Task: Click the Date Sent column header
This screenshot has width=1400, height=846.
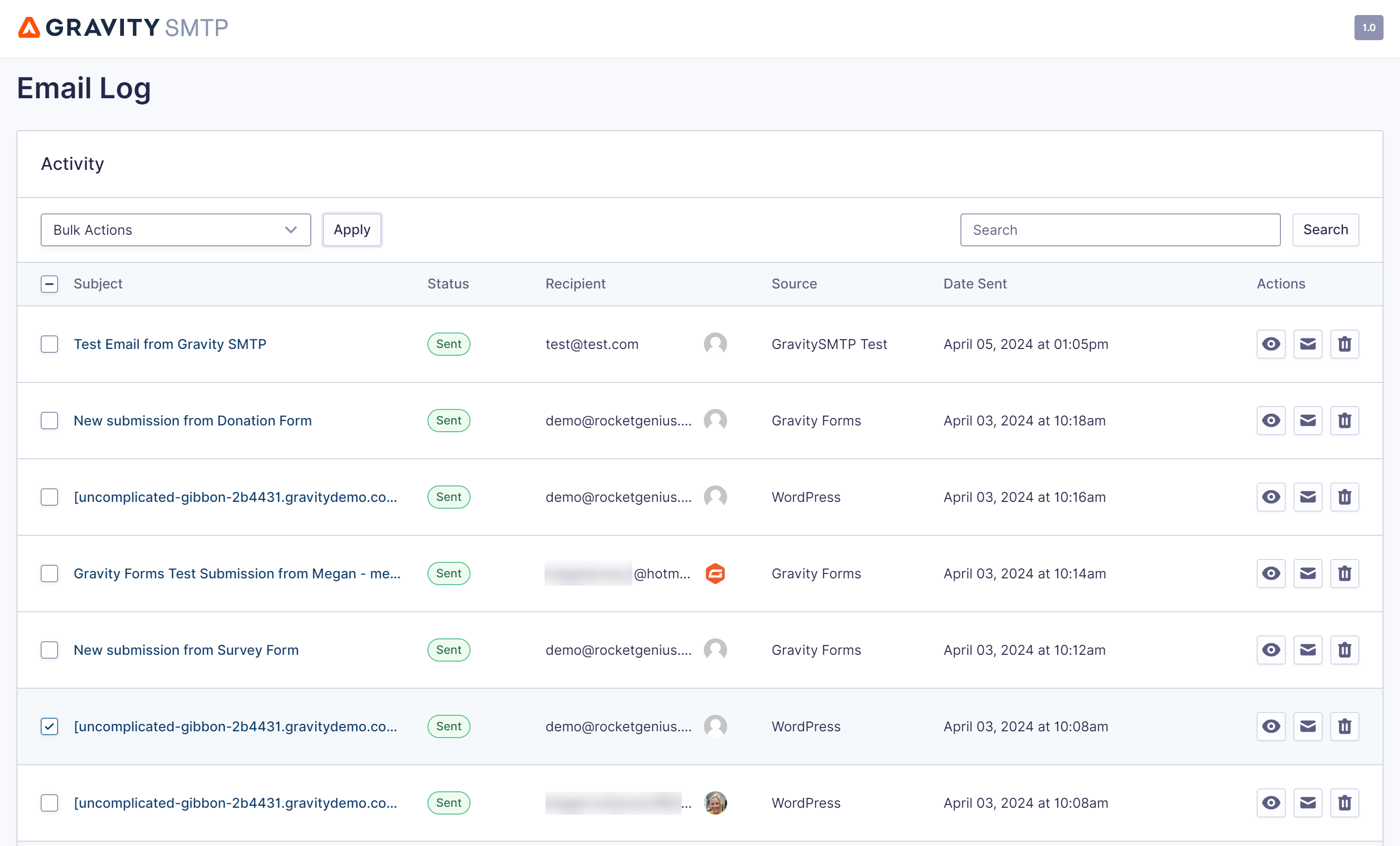Action: (975, 284)
